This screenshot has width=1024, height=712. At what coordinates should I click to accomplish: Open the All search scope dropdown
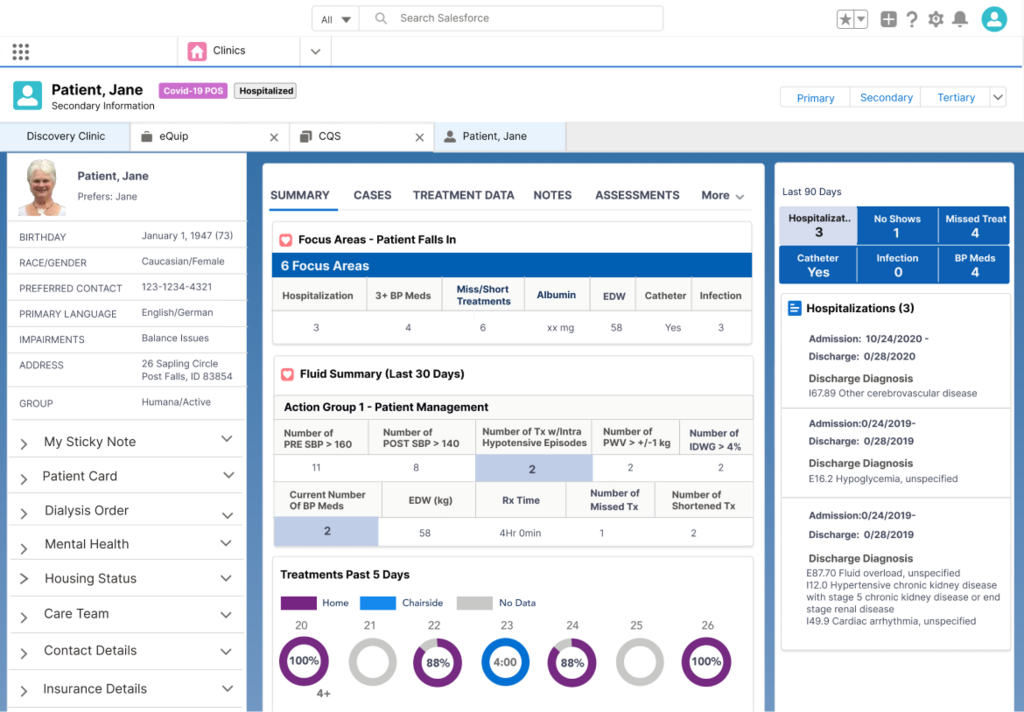[x=335, y=19]
